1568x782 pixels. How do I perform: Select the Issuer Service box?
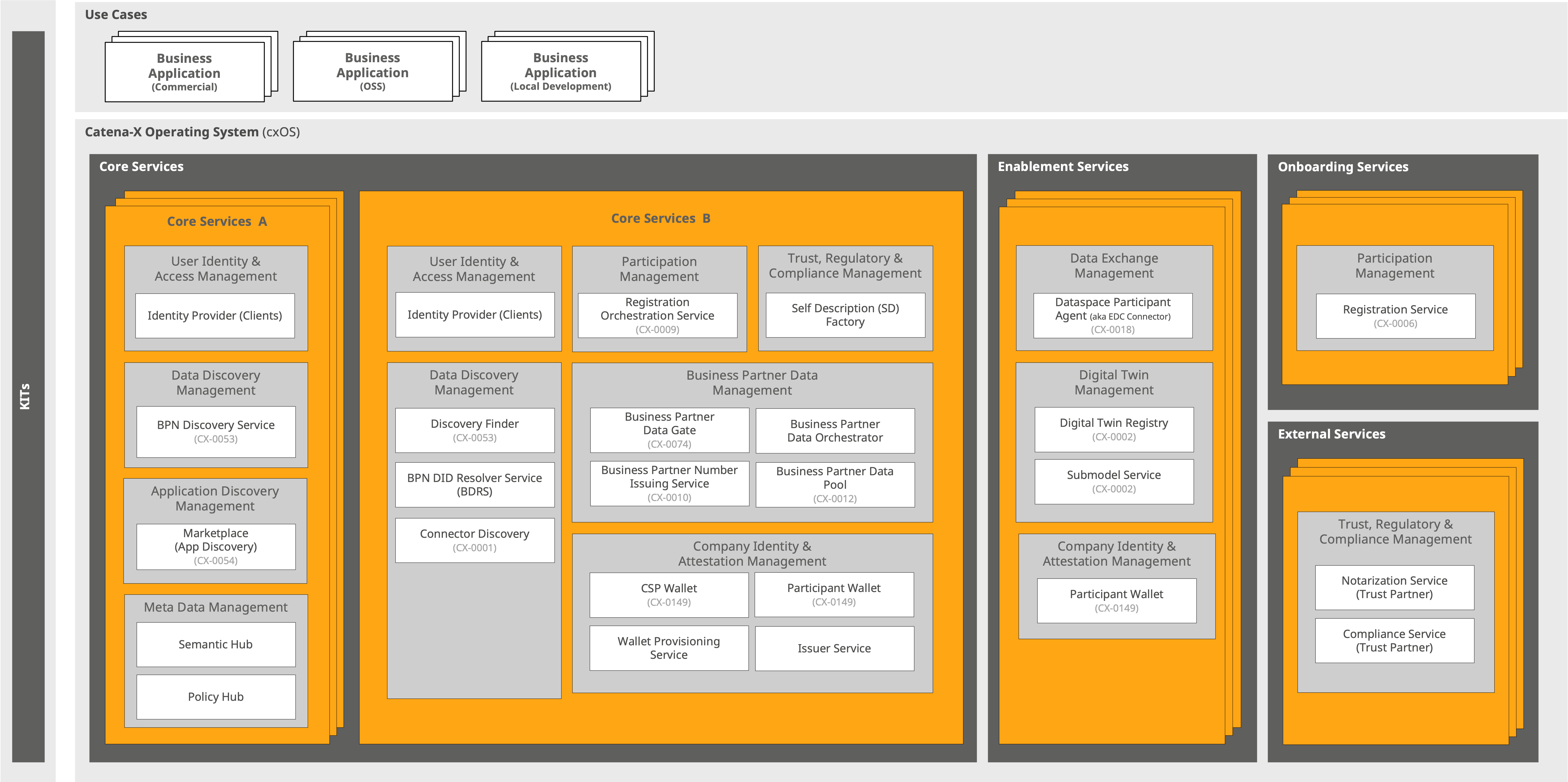point(834,648)
